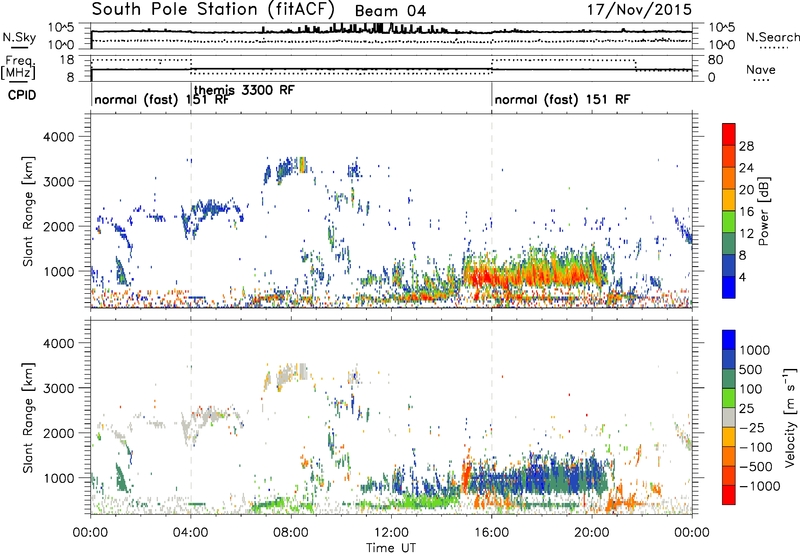800x554 pixels.
Task: Click the 12:00 time axis tick label
Action: coord(391,533)
